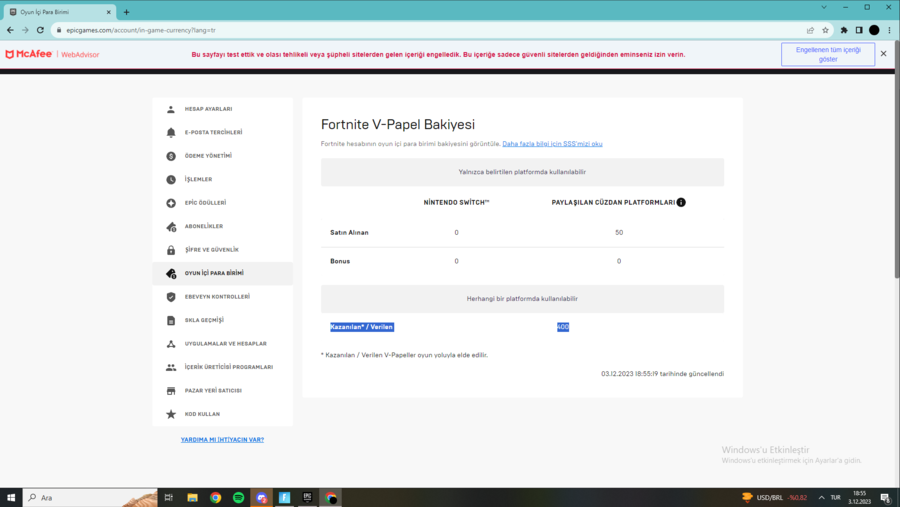
Task: Open Hesap Ayarları person icon
Action: (171, 109)
